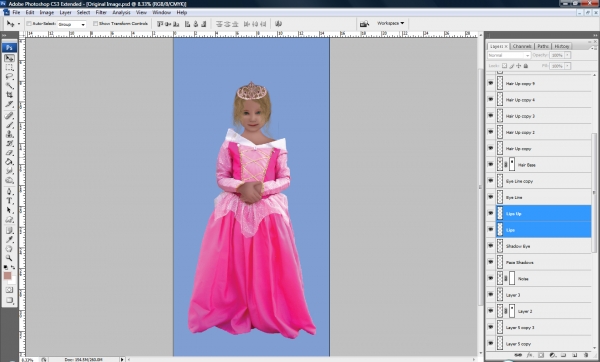The height and width of the screenshot is (362, 600).
Task: Select the Magic Wand tool
Action: tap(9, 85)
